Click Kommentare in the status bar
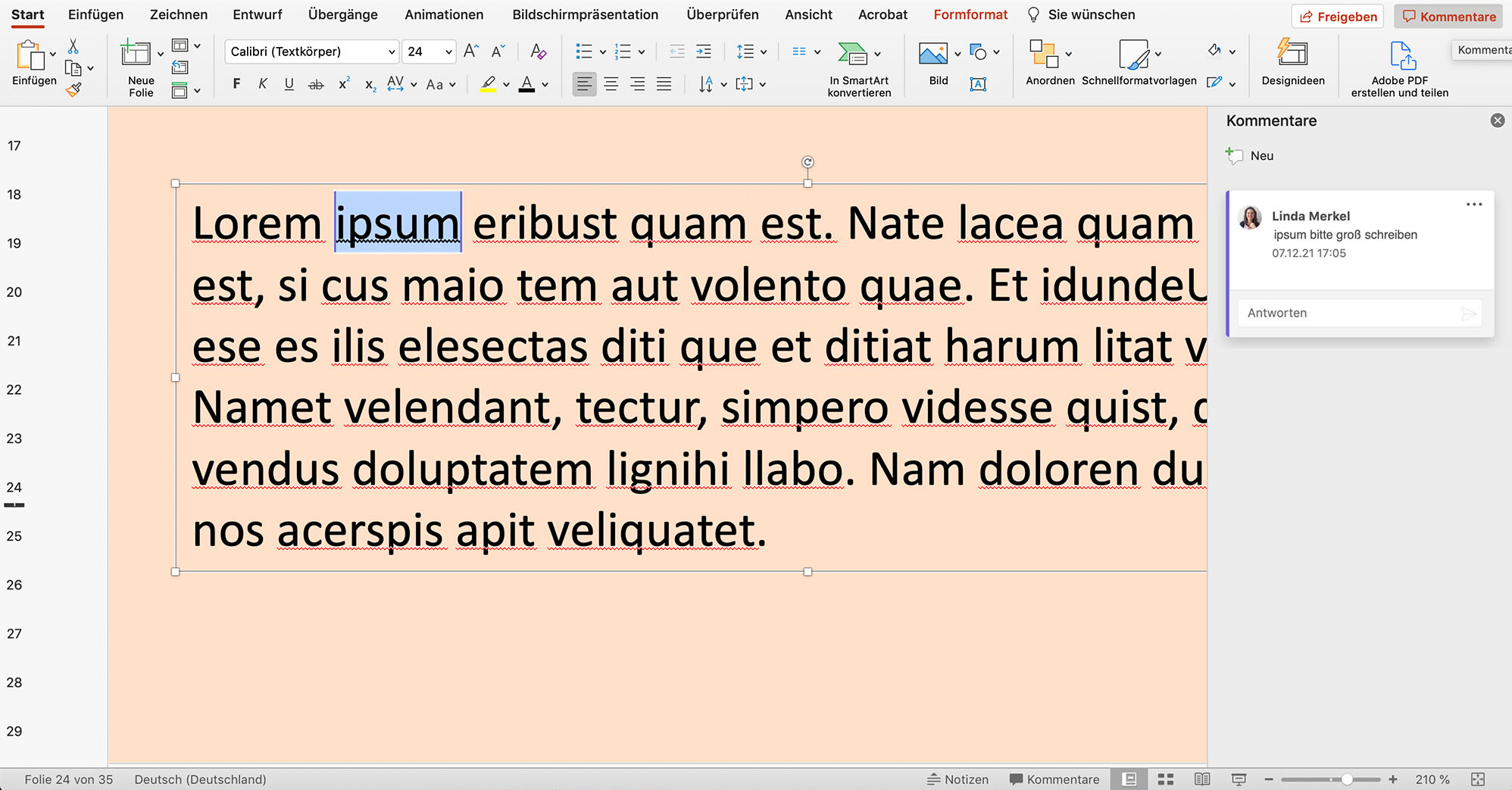 click(1054, 779)
